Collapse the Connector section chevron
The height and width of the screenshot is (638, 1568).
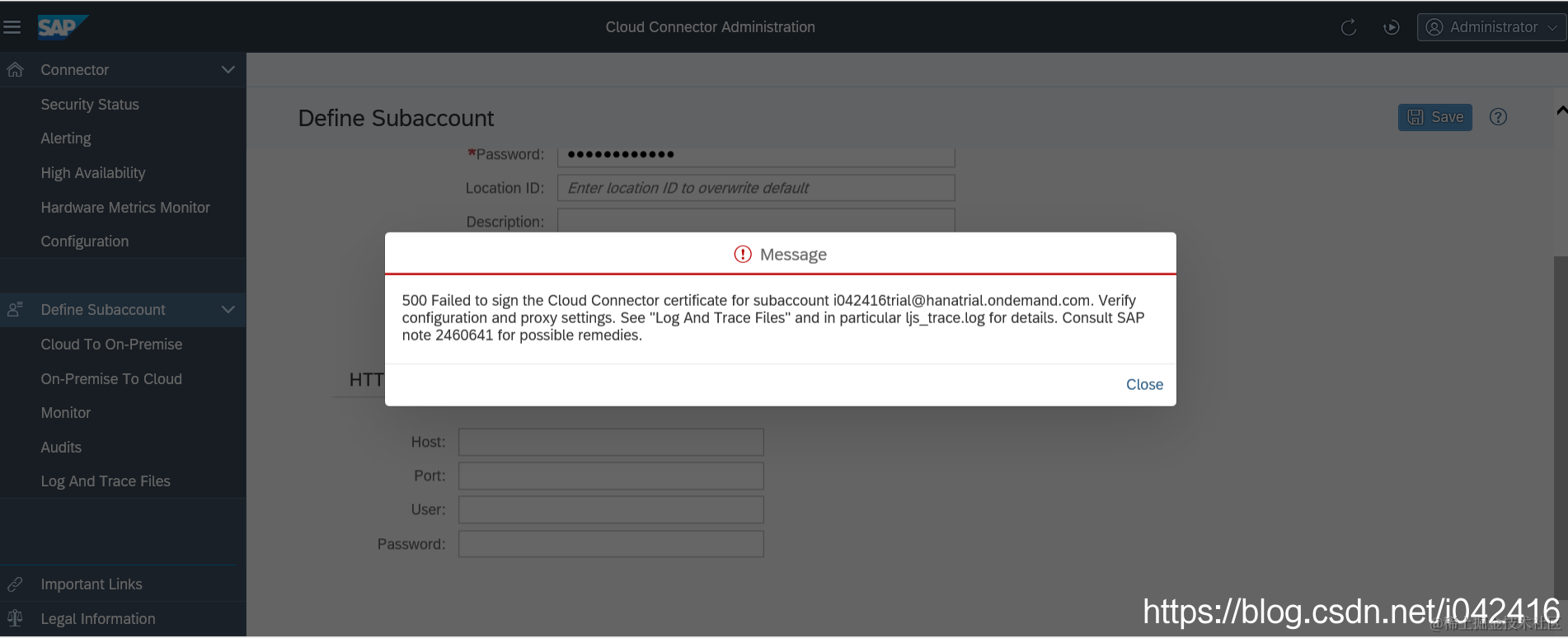(228, 70)
